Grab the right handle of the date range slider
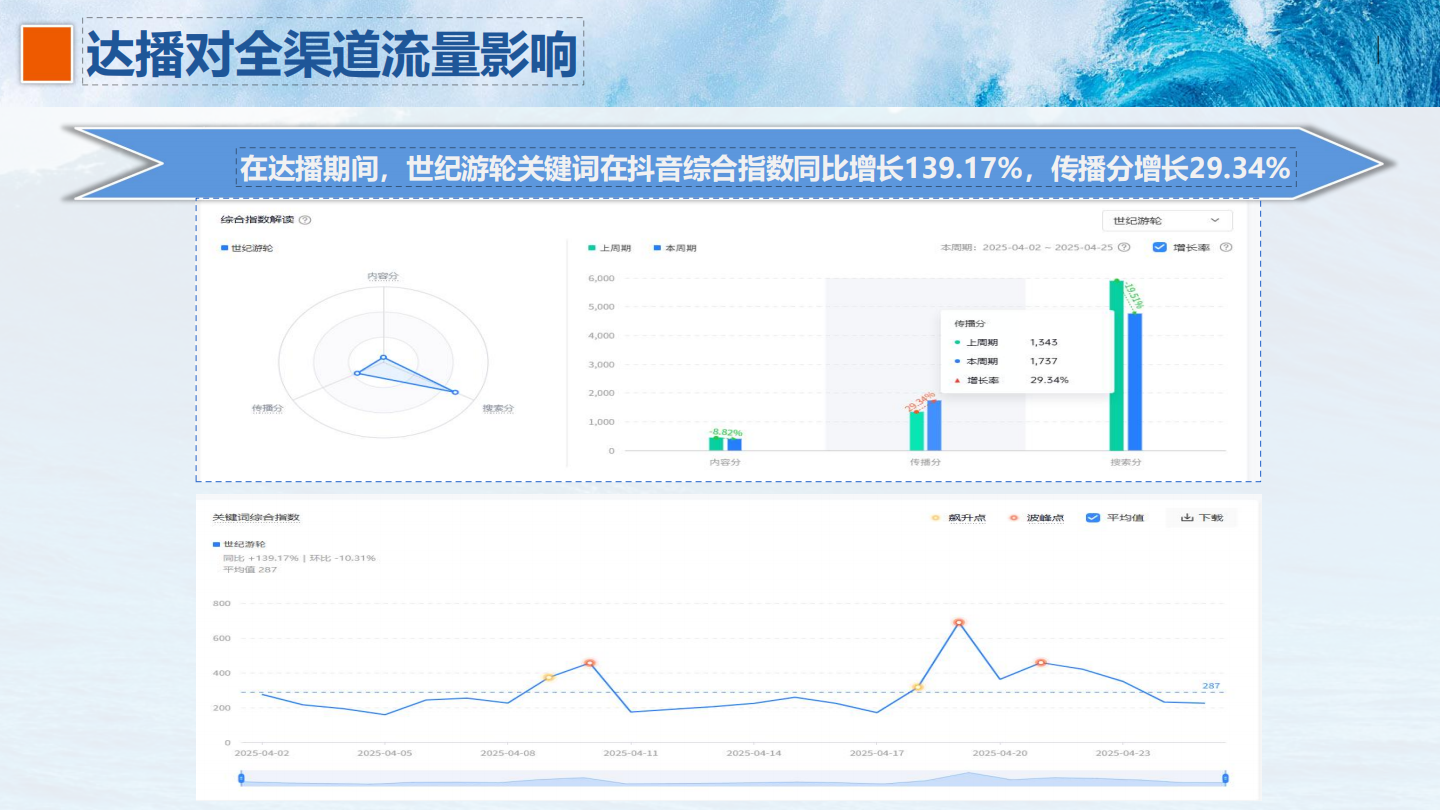The height and width of the screenshot is (810, 1440). 1225,777
